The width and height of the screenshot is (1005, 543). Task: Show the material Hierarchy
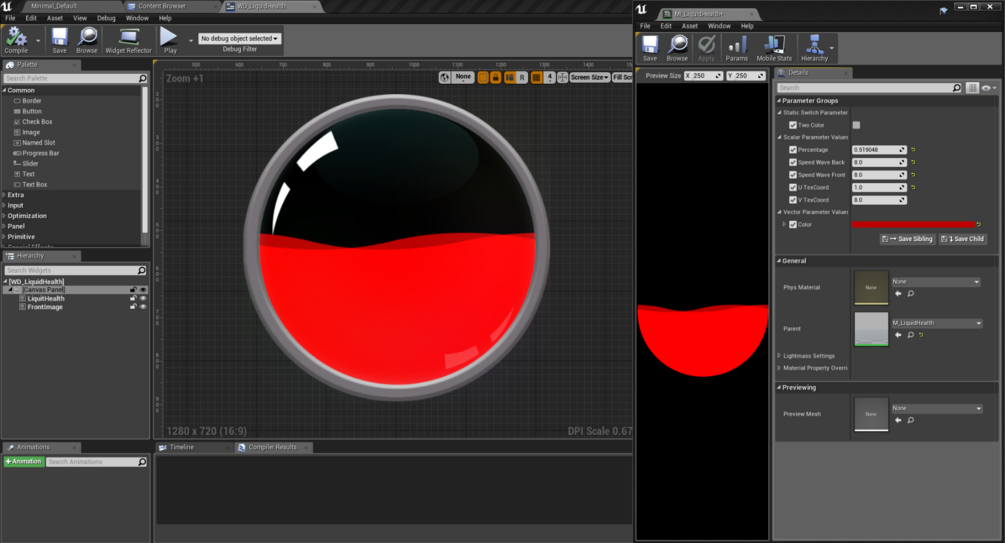click(814, 48)
